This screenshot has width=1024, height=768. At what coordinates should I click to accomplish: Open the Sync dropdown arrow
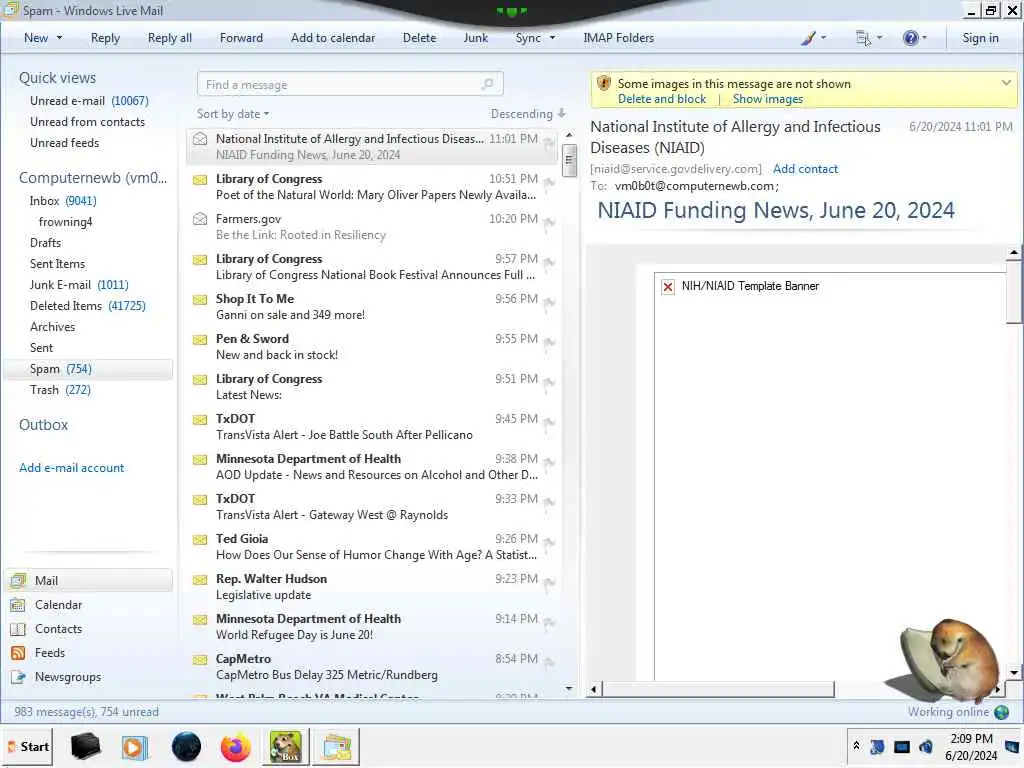552,38
